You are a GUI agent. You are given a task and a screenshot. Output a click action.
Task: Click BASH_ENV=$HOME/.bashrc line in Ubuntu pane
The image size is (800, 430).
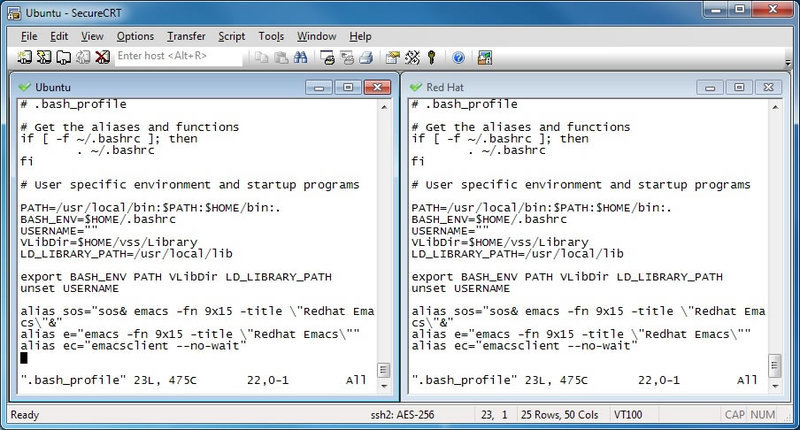coord(97,219)
